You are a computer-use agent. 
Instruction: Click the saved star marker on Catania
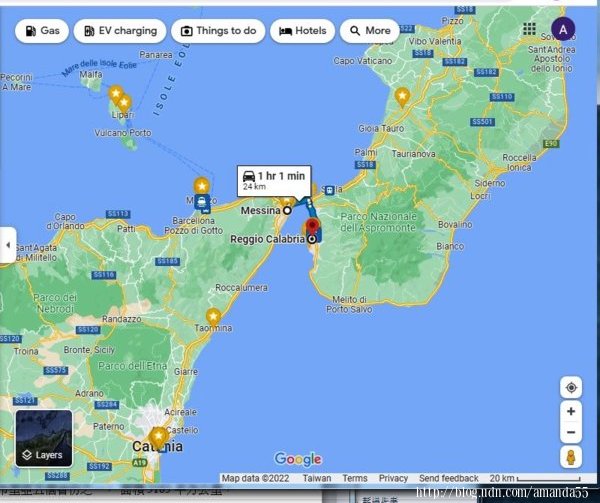[x=158, y=436]
